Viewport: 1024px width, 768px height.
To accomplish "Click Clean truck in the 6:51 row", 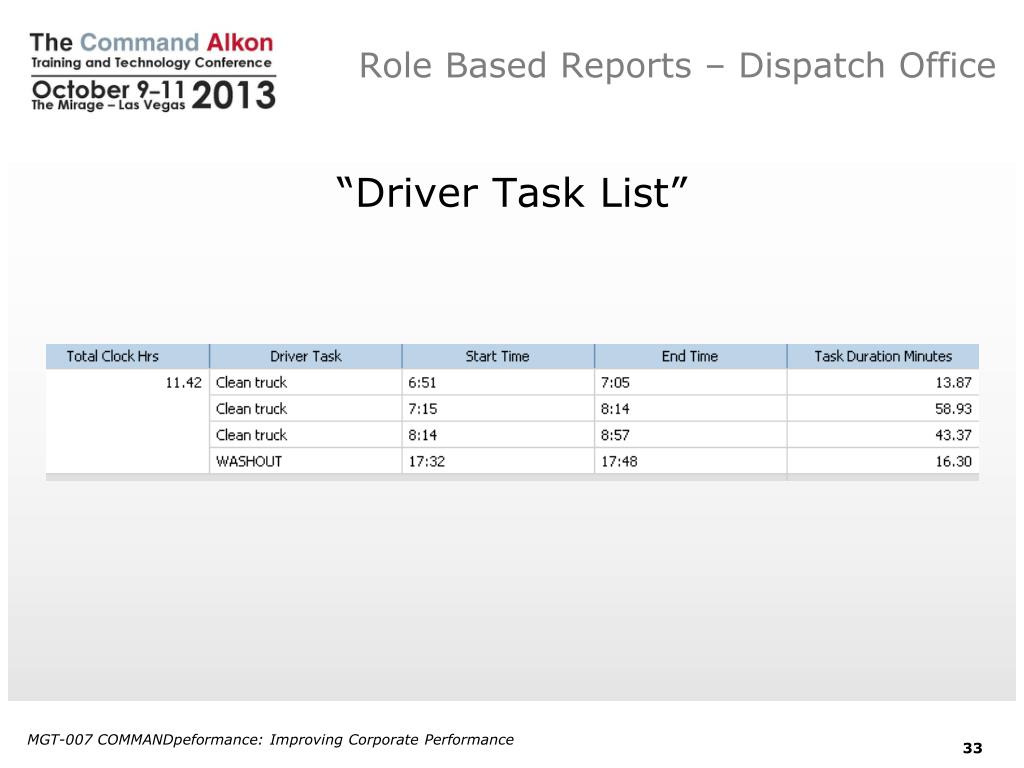I will [306, 383].
